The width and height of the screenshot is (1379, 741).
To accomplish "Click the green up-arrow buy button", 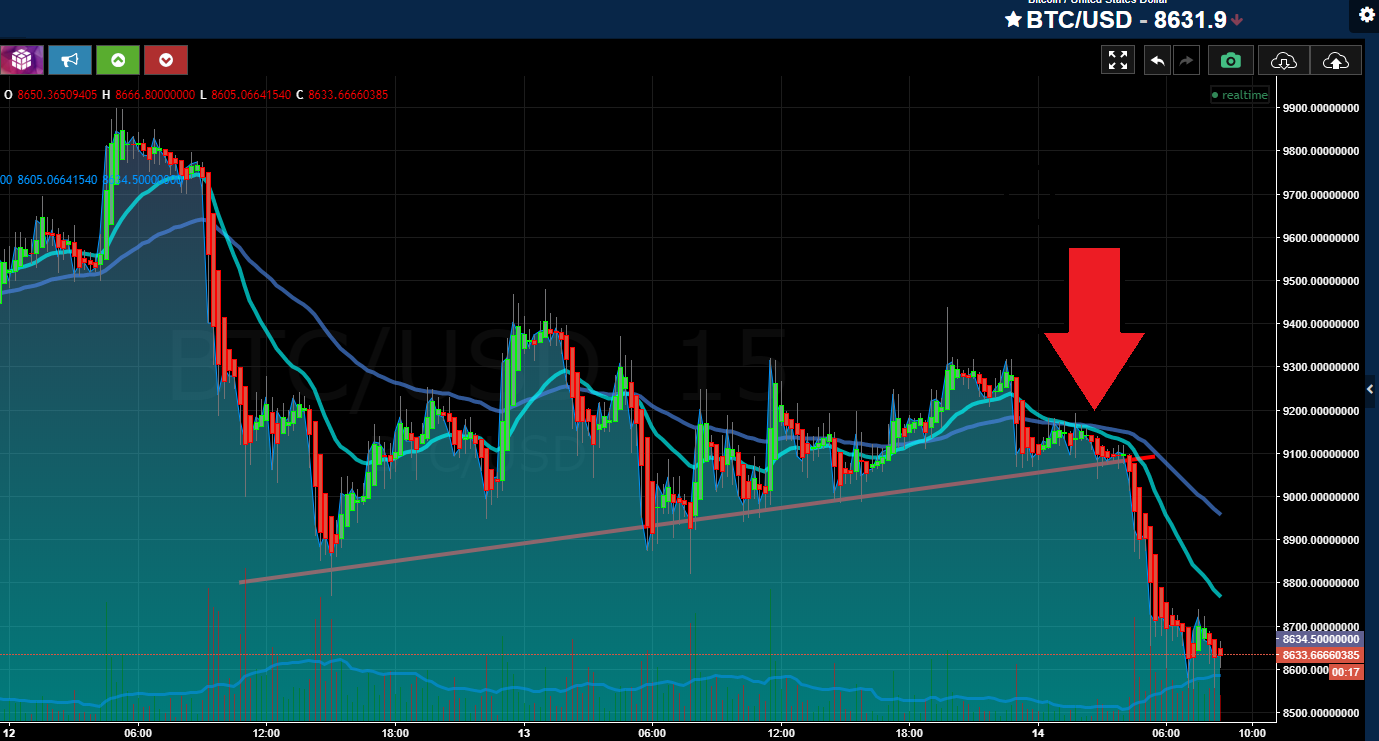I will point(118,60).
